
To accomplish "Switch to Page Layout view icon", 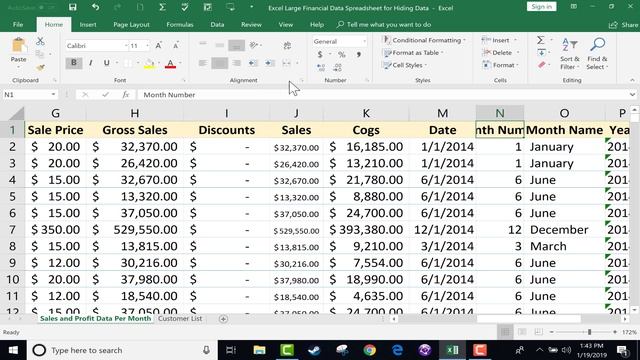I will (522, 332).
